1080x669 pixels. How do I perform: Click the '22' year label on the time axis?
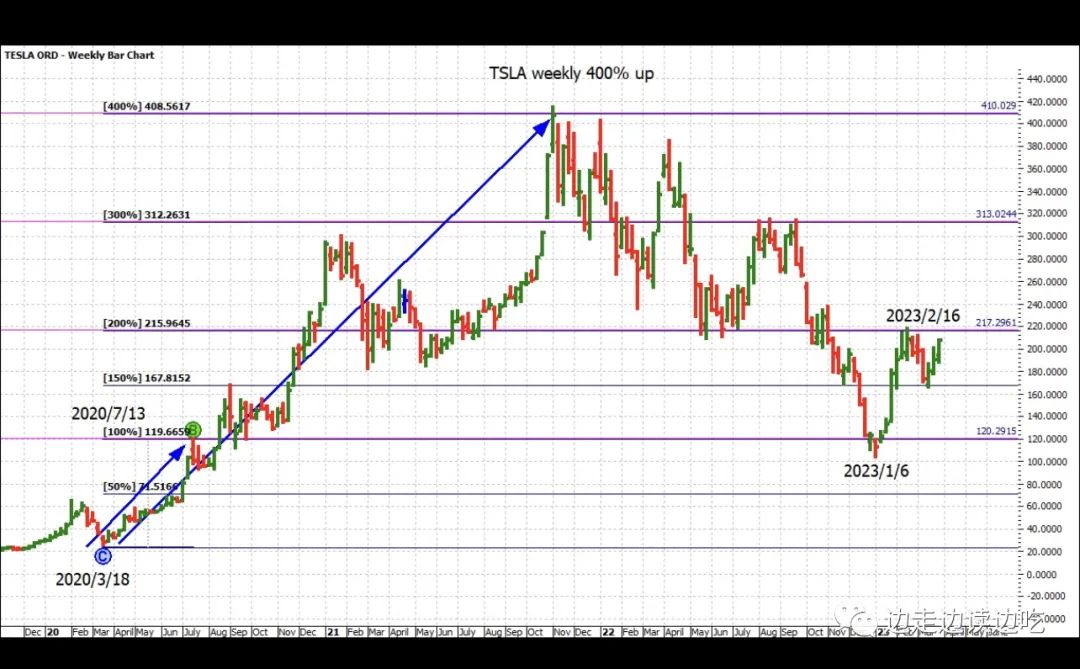[x=608, y=632]
